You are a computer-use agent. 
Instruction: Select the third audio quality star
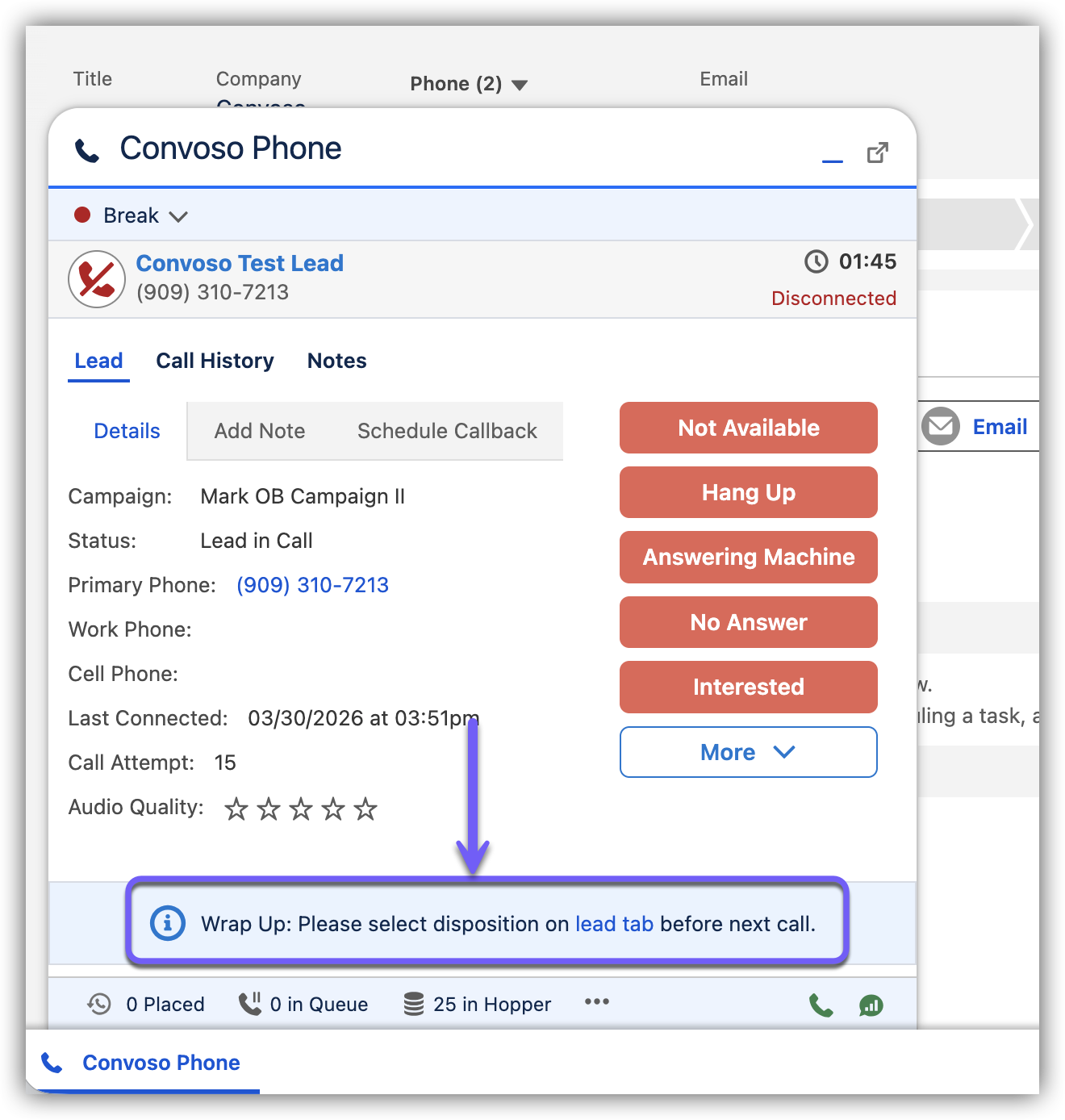pos(301,809)
